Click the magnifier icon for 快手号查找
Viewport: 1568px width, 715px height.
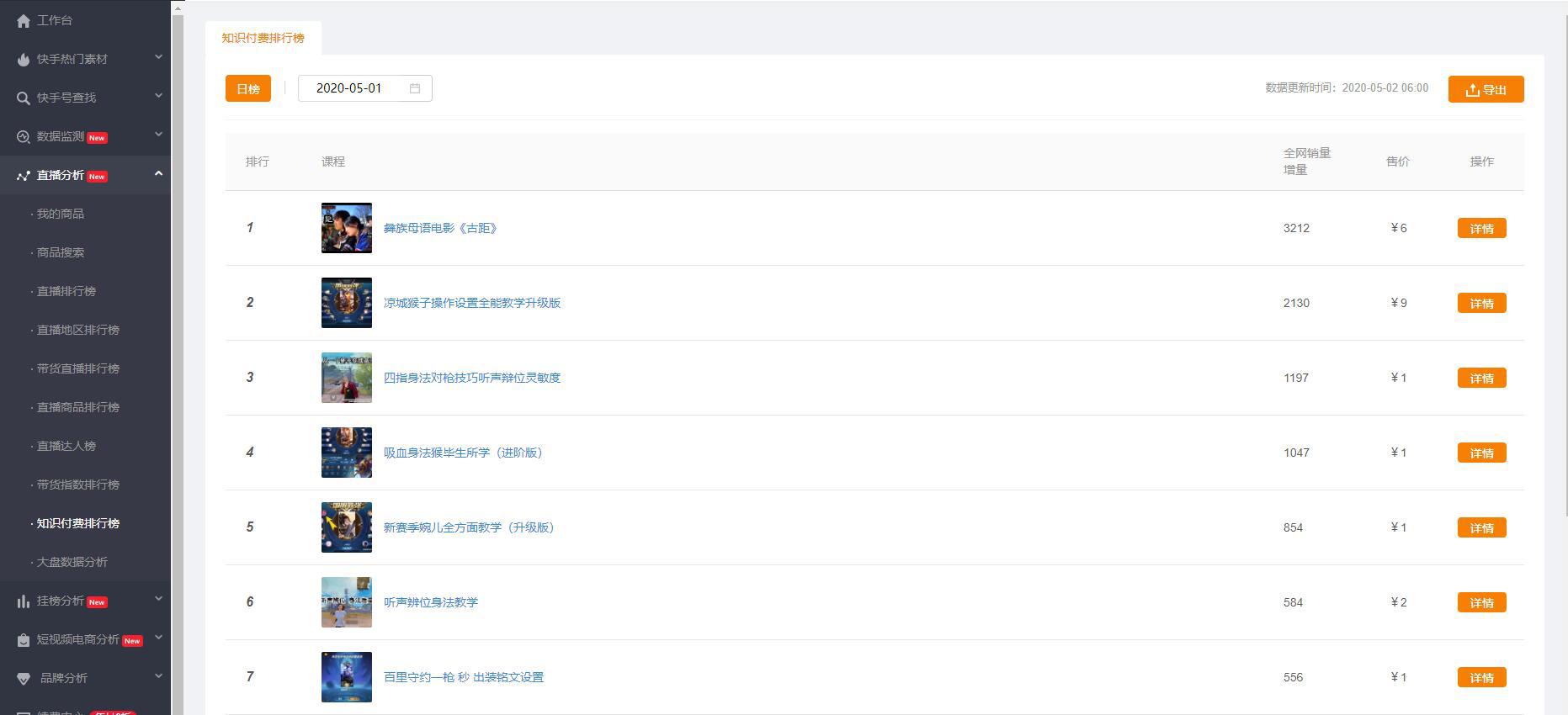23,98
